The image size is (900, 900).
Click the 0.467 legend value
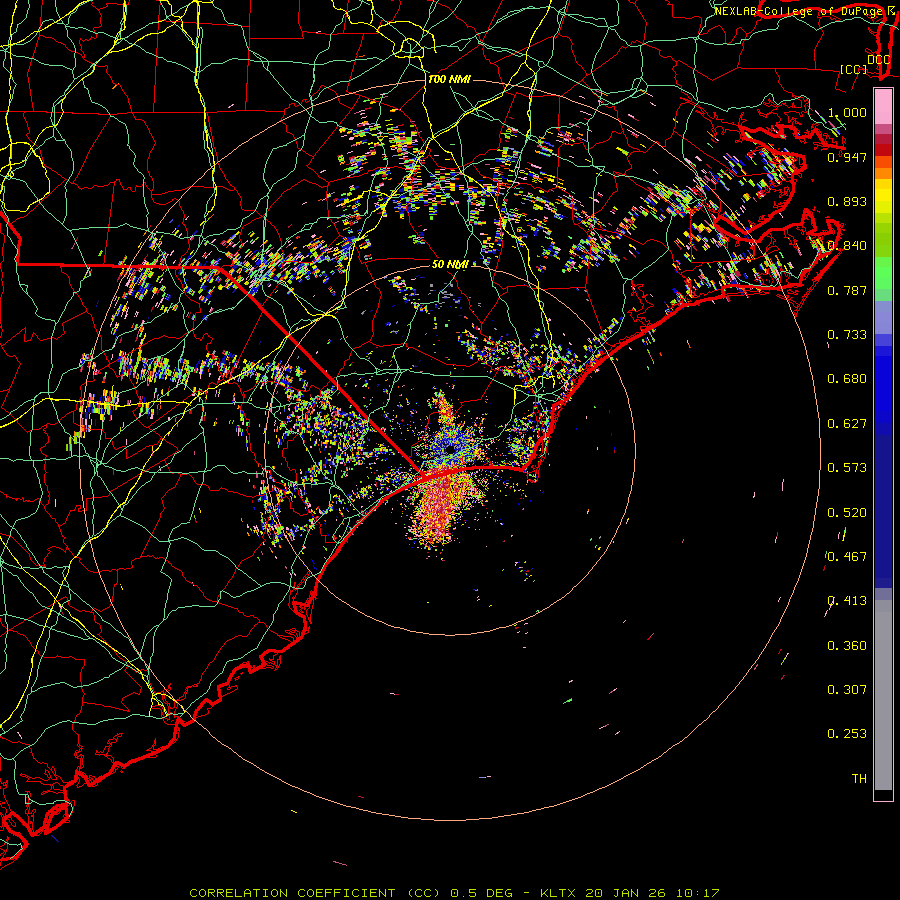click(847, 557)
